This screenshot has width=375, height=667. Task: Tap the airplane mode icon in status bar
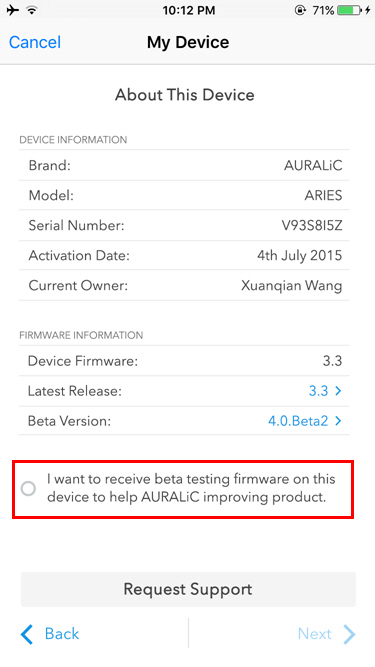coord(13,10)
